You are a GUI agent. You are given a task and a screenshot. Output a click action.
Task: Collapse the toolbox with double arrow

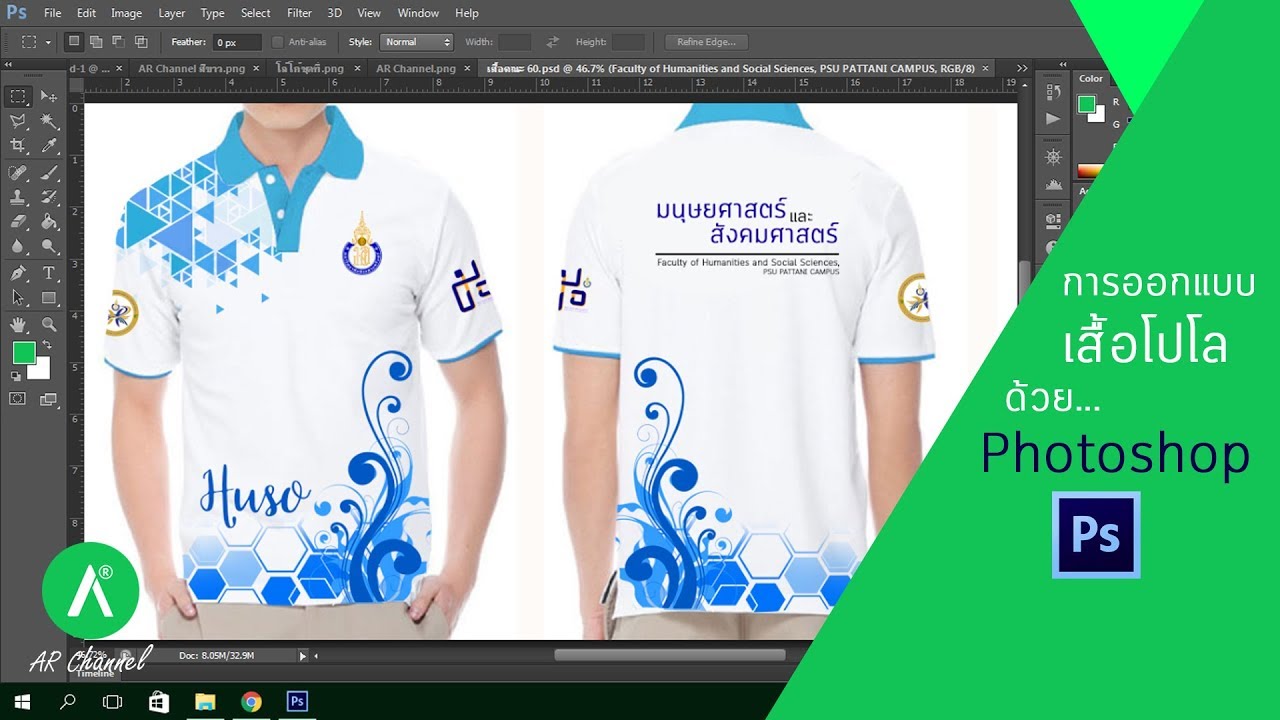[10, 64]
